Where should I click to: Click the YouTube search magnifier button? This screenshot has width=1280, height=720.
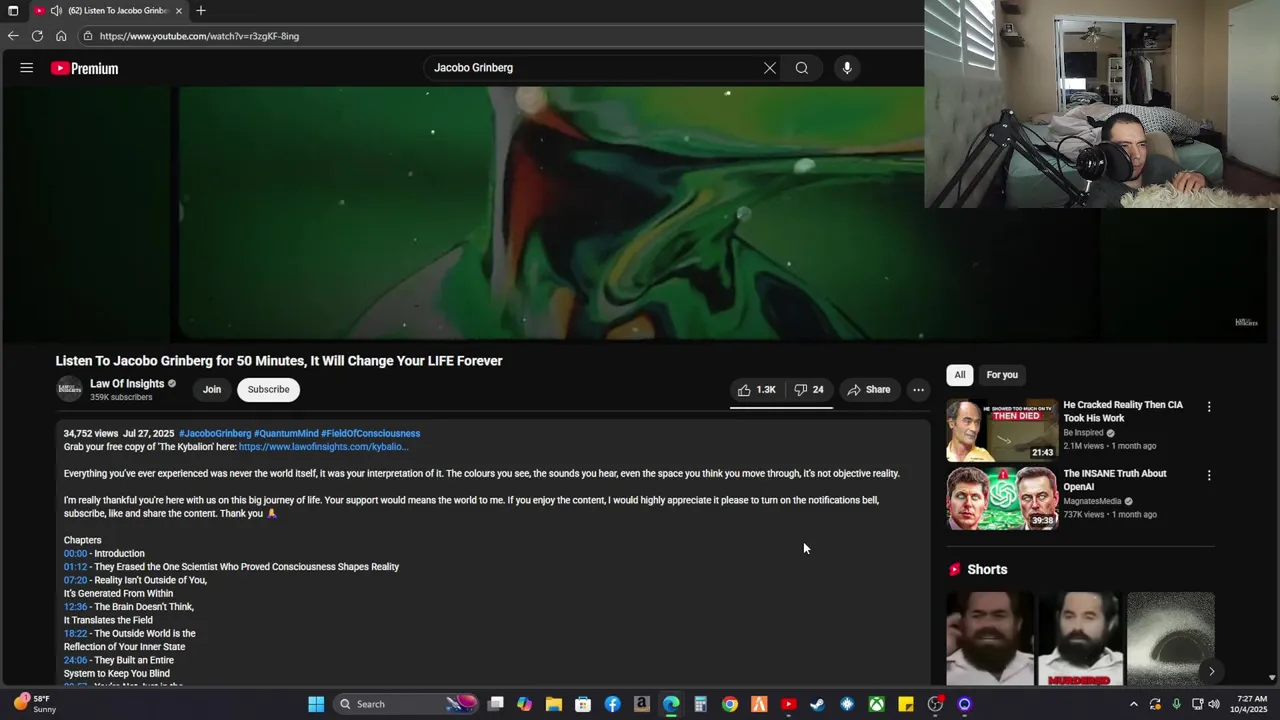(802, 68)
